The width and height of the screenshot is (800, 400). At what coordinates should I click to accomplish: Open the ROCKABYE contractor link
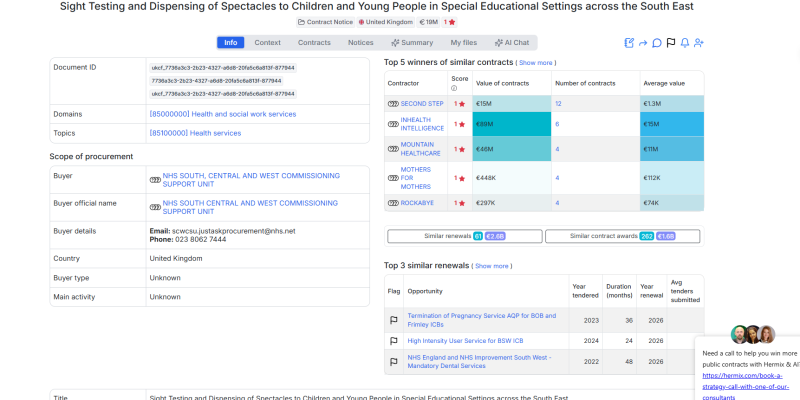[x=417, y=203]
